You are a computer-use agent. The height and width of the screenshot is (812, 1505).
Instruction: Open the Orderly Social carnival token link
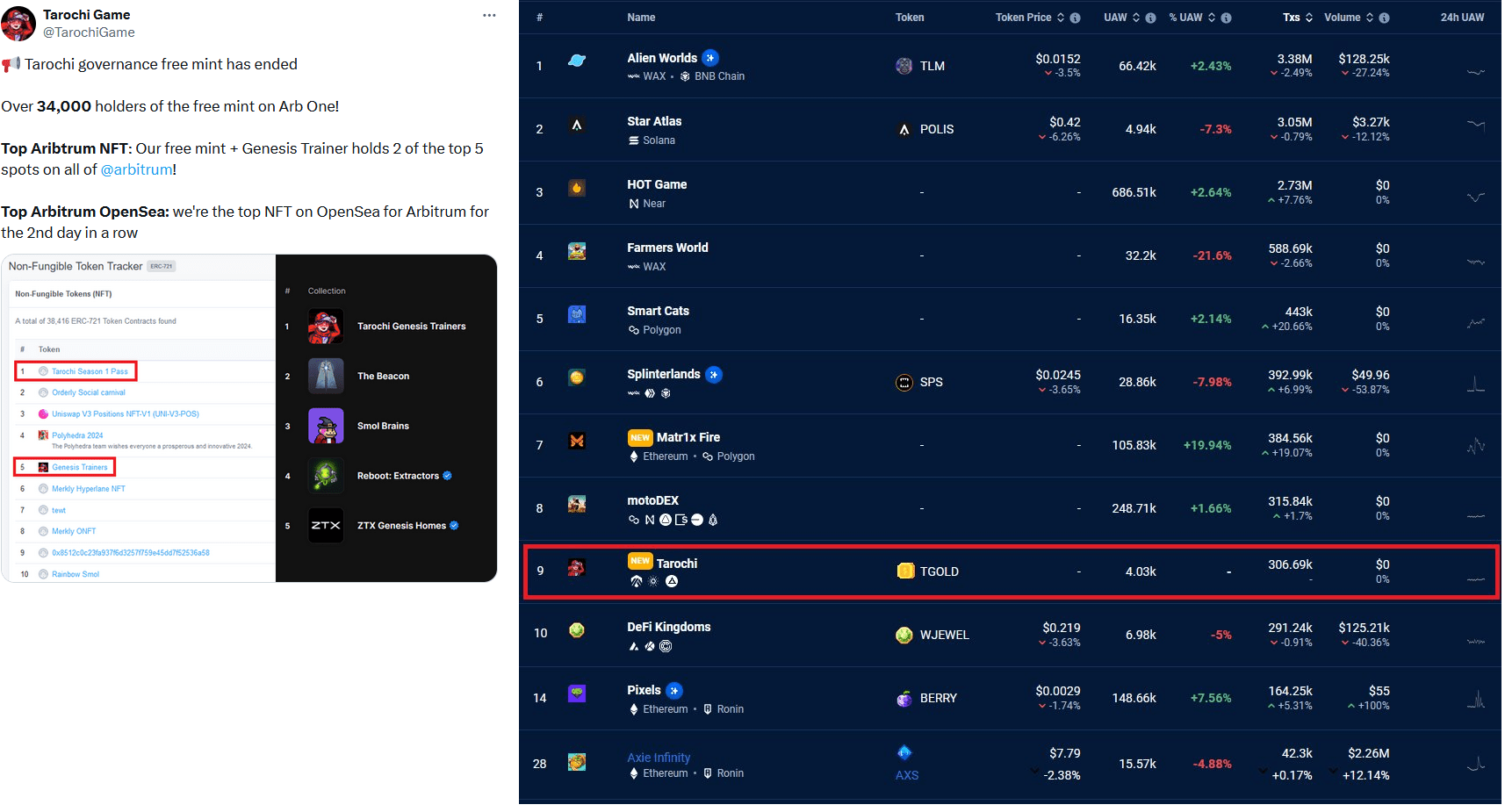pyautogui.click(x=89, y=392)
